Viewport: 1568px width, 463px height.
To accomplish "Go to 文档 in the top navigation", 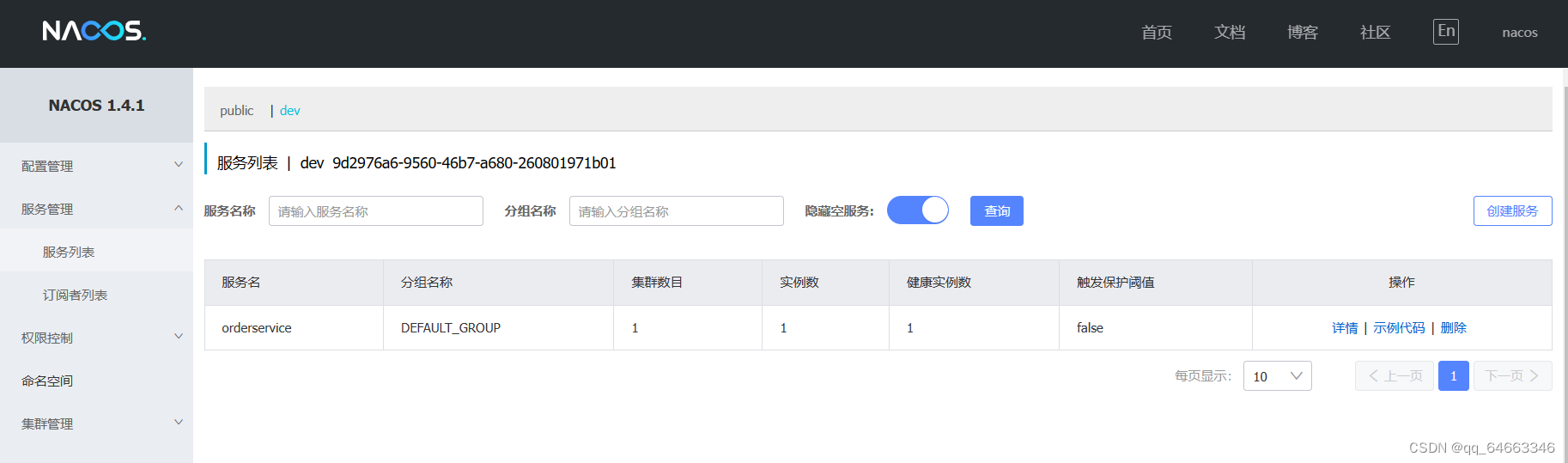I will pyautogui.click(x=1230, y=32).
